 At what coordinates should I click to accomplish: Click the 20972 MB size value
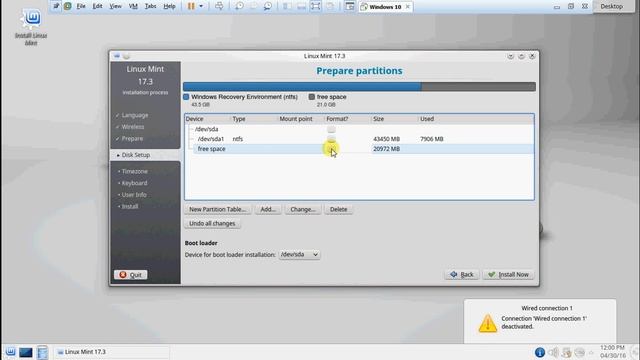387,149
